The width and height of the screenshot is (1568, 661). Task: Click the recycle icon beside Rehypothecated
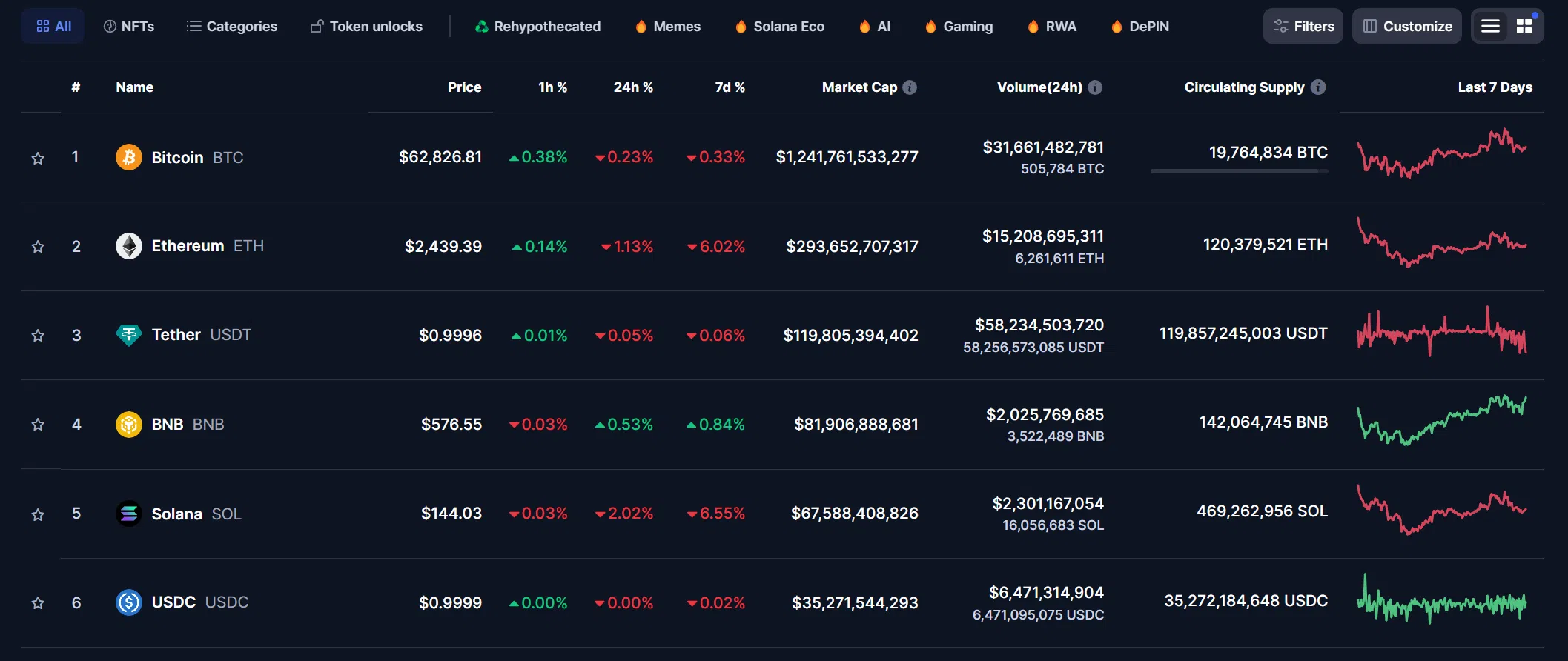(482, 27)
